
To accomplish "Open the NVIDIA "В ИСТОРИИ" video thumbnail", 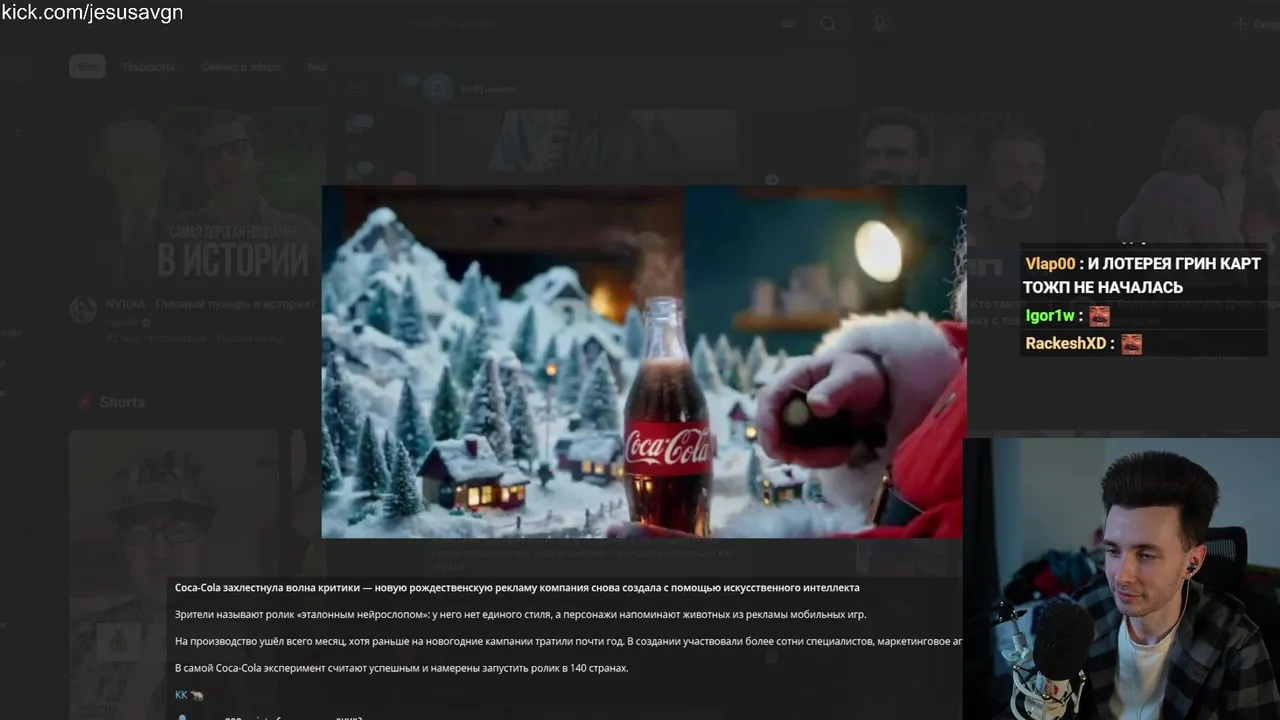I will (x=198, y=196).
